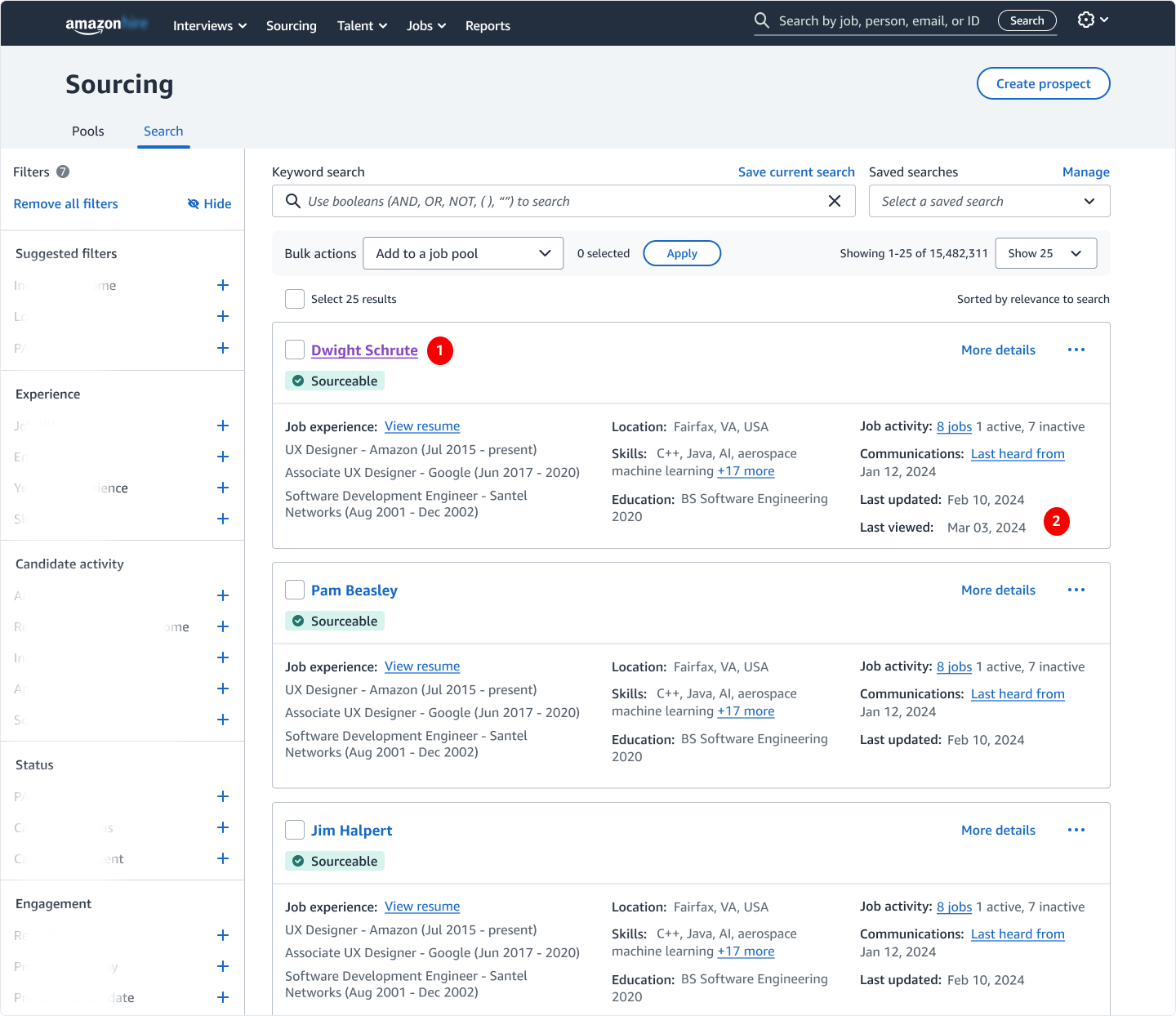Select the Search tab under Sourcing
Viewport: 1176px width, 1016px height.
tap(163, 131)
